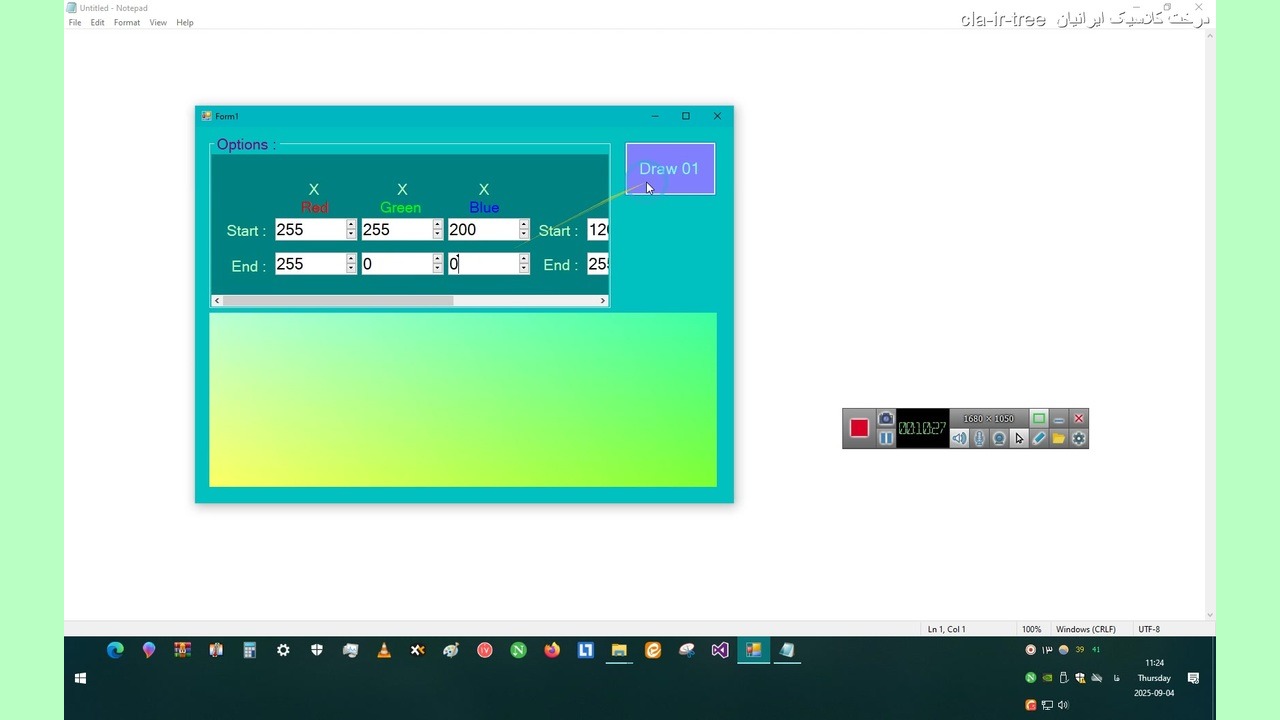Toggle system audio speaker in recorder
The image size is (1280, 720).
point(959,438)
